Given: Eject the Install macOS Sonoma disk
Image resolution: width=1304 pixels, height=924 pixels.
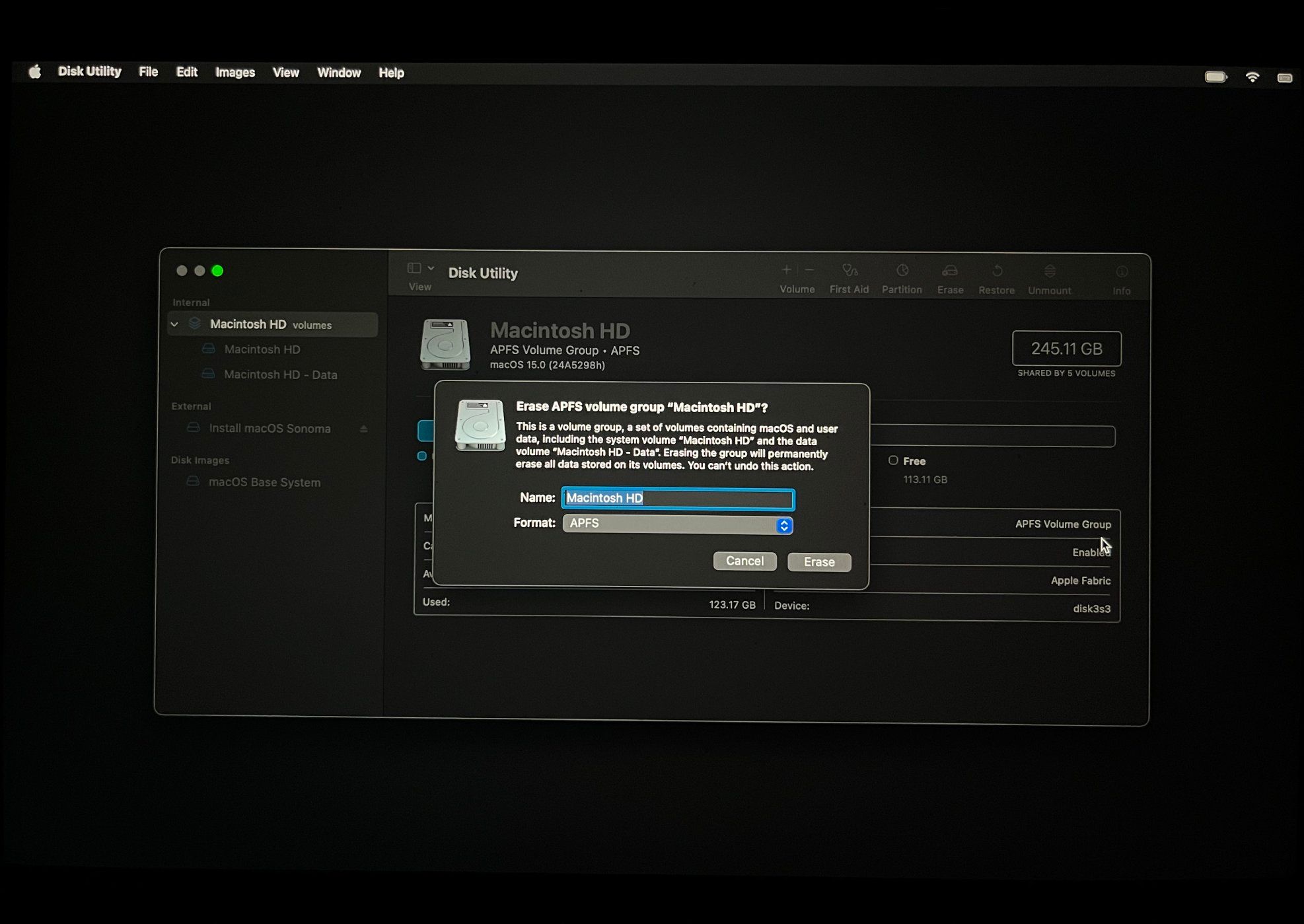Looking at the screenshot, I should pos(363,428).
